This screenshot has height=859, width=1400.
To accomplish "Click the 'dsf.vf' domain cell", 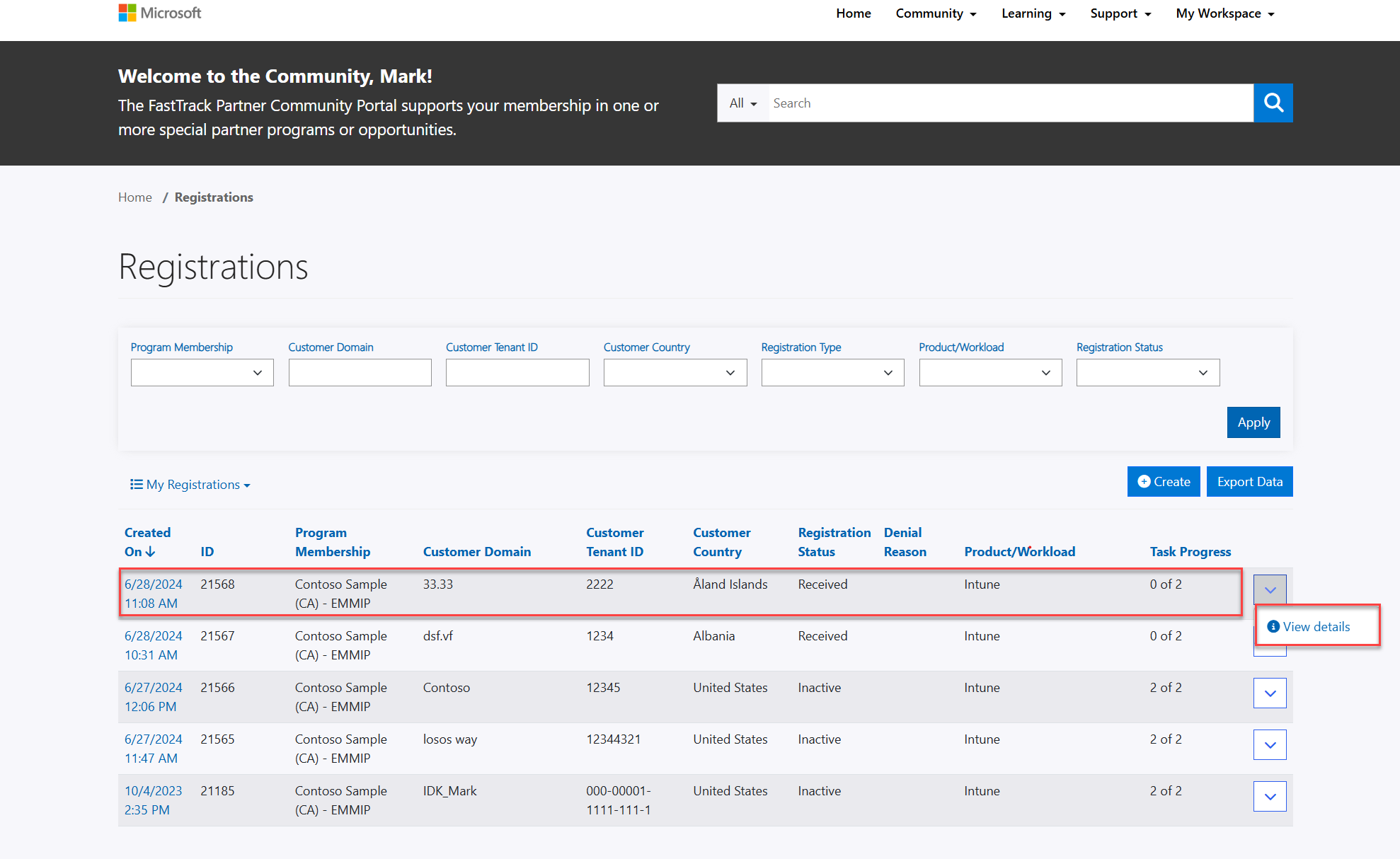I will pyautogui.click(x=438, y=636).
